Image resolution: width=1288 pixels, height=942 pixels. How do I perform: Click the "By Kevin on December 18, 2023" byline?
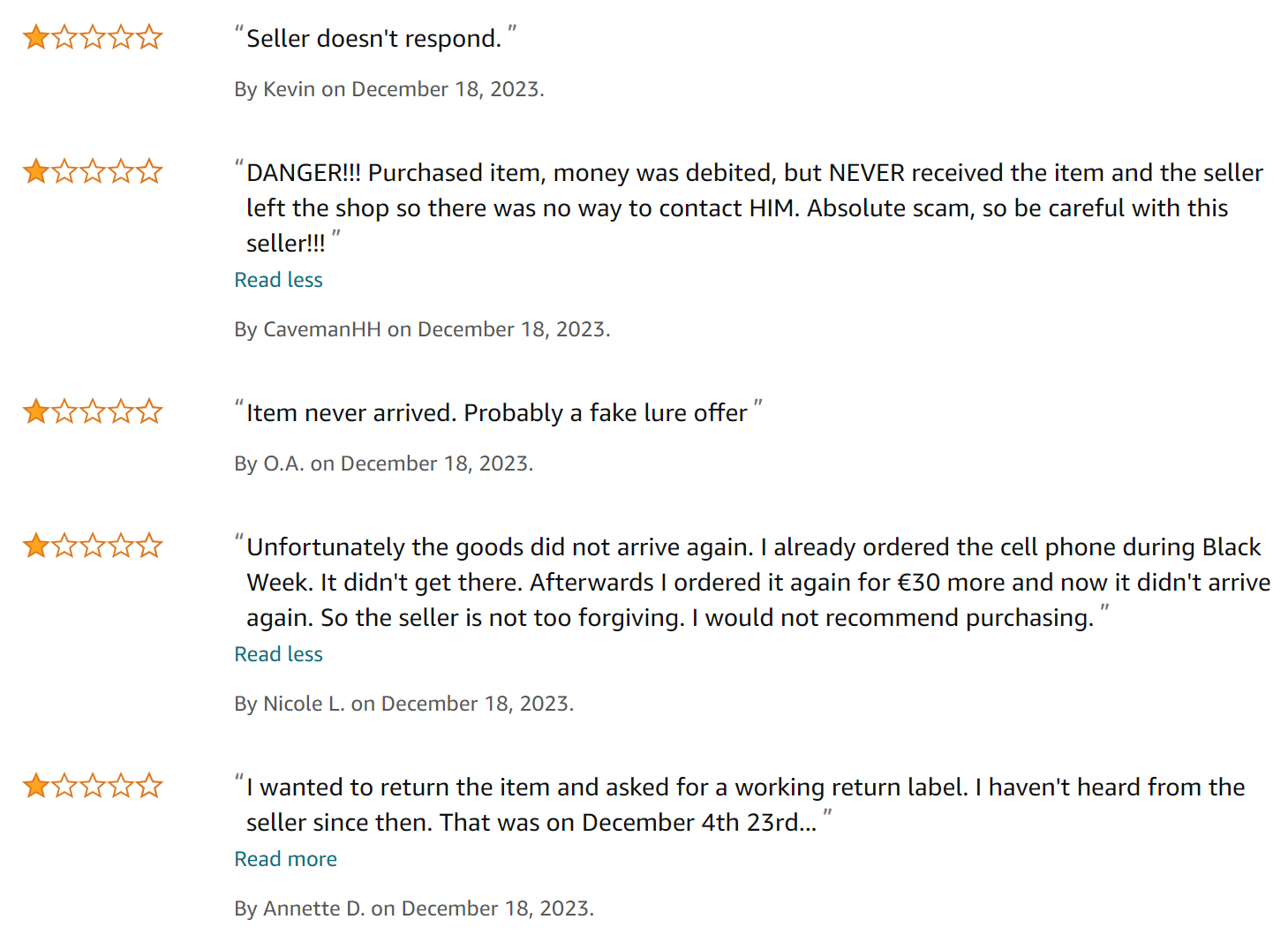point(388,89)
